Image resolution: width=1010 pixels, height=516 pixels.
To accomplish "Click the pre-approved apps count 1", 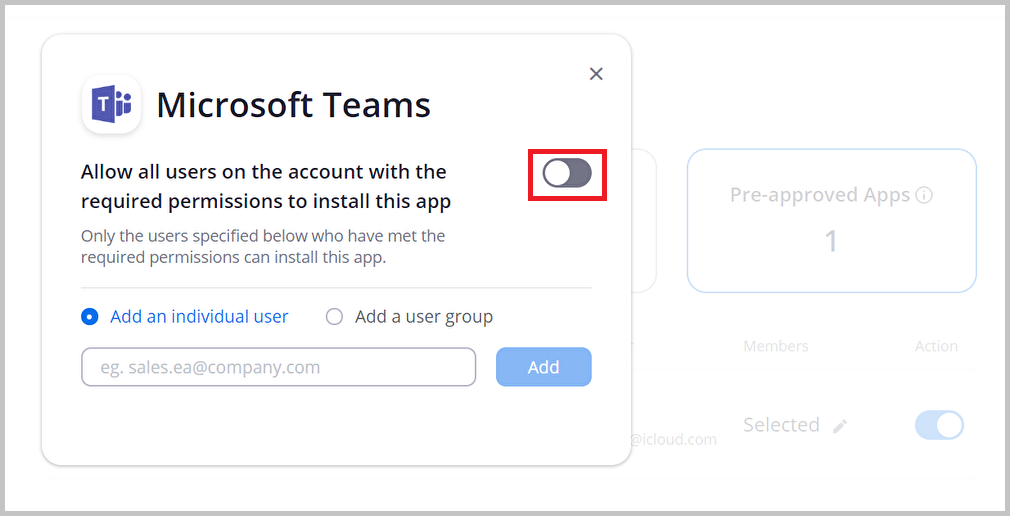I will (x=832, y=241).
